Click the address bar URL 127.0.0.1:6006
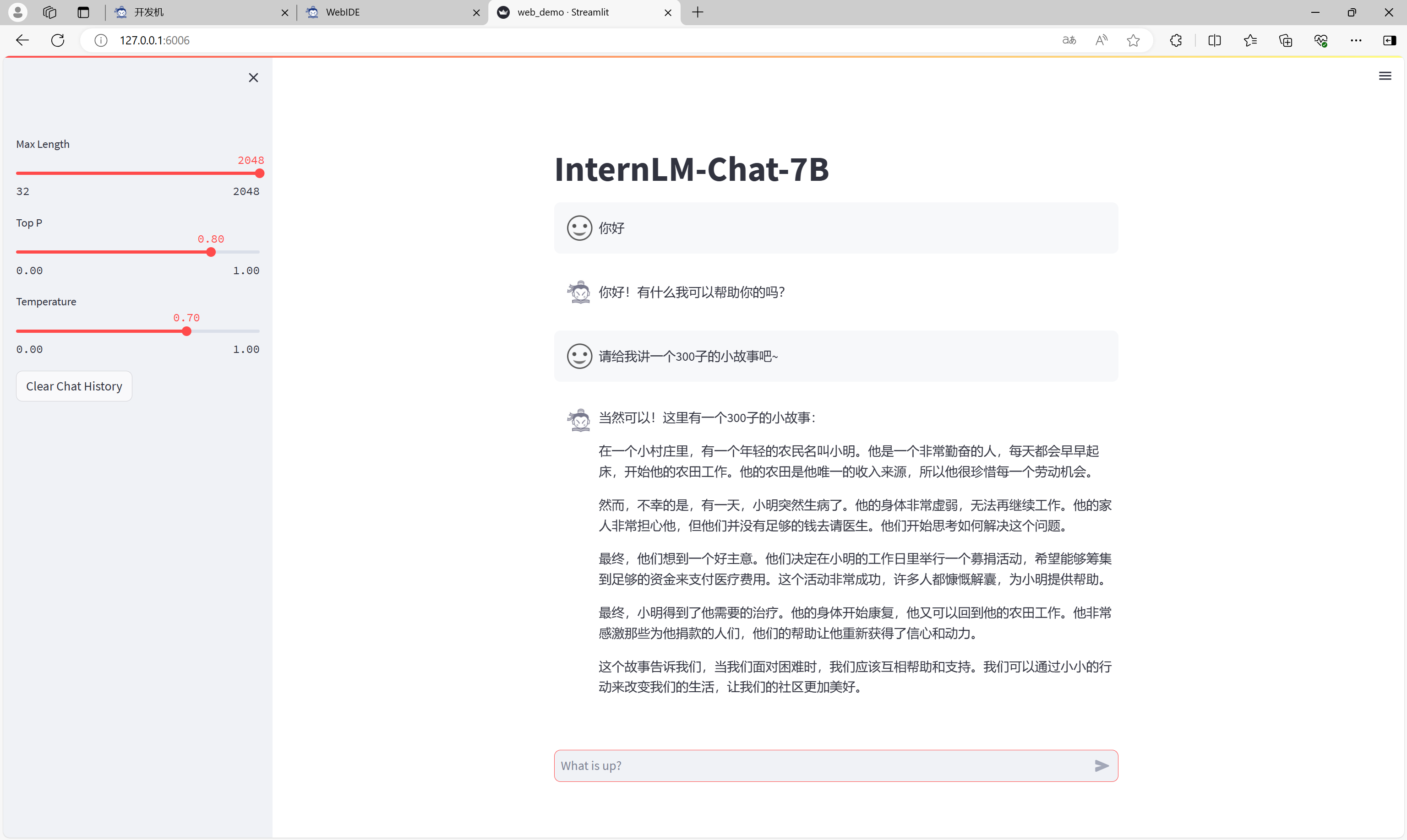Viewport: 1407px width, 840px height. pyautogui.click(x=154, y=40)
